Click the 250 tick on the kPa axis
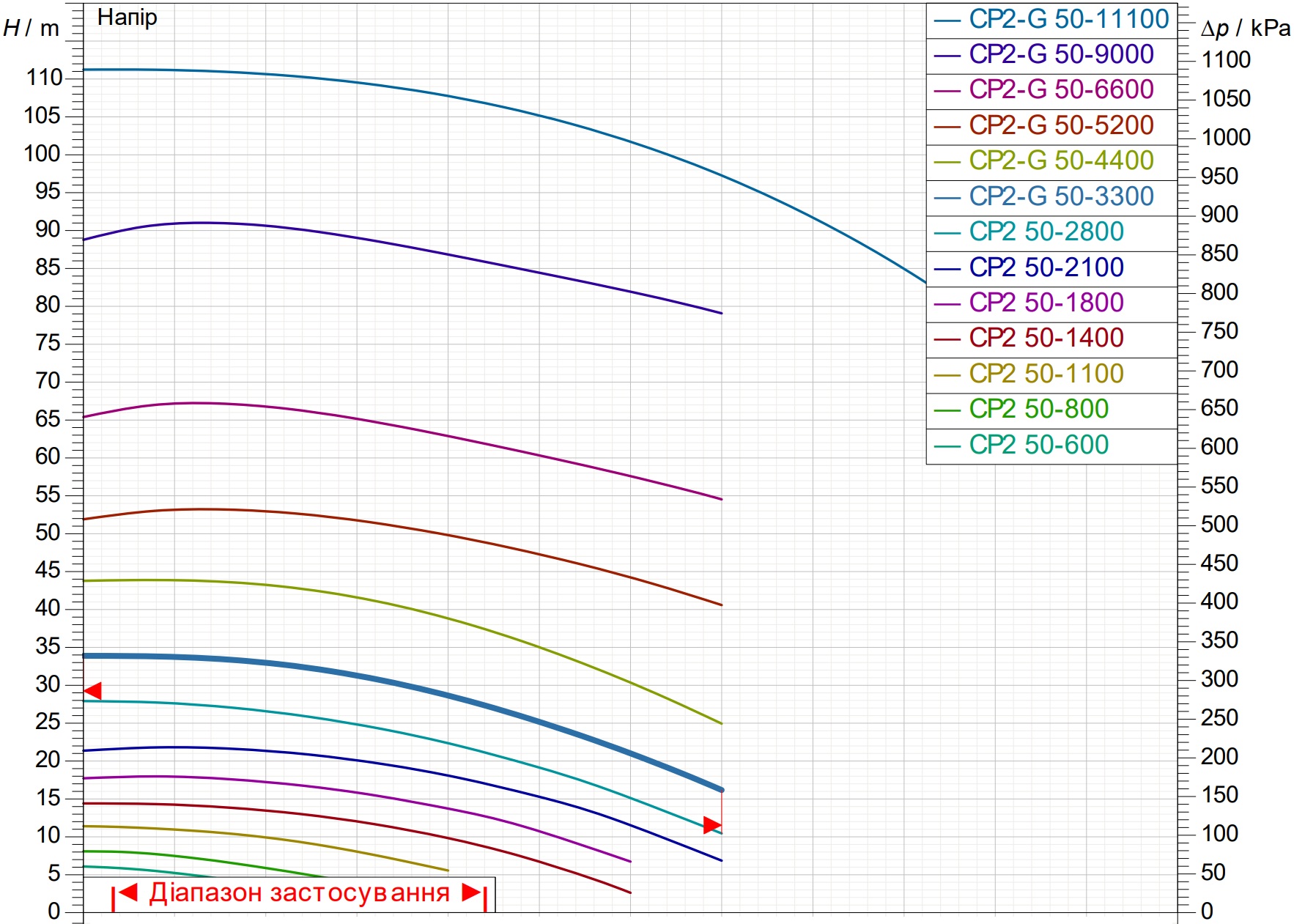This screenshot has width=1294, height=924. pos(1219,718)
